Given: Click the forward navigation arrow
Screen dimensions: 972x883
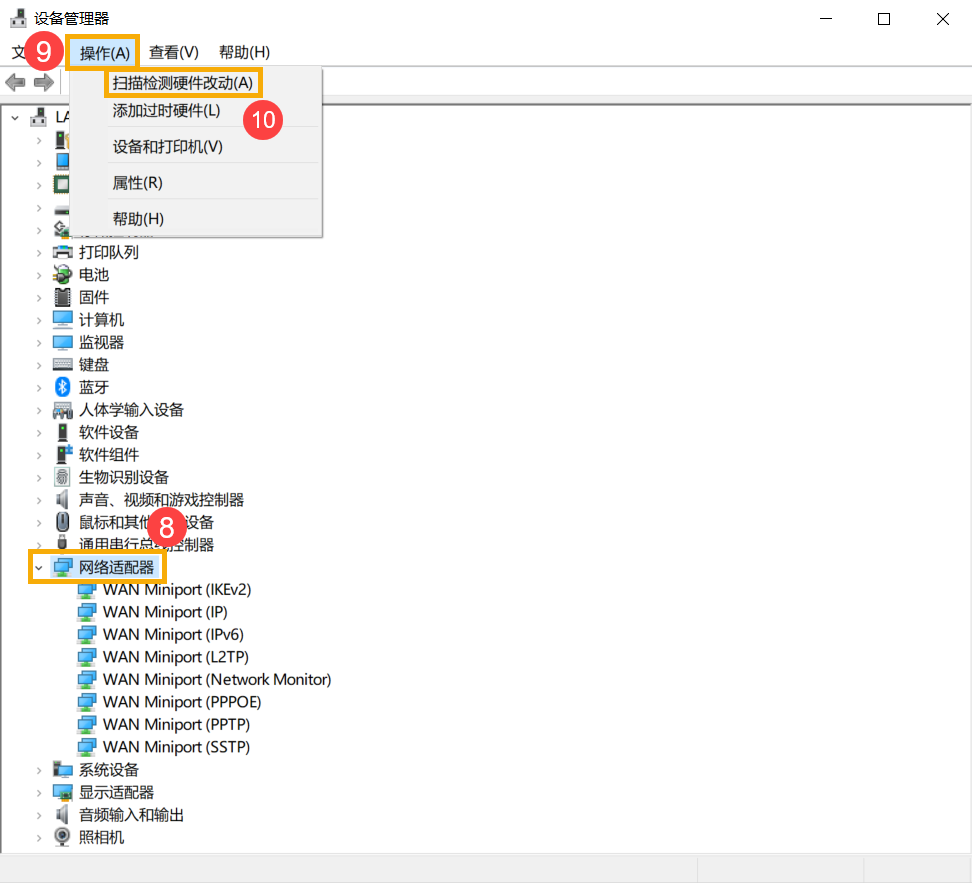Looking at the screenshot, I should point(42,82).
